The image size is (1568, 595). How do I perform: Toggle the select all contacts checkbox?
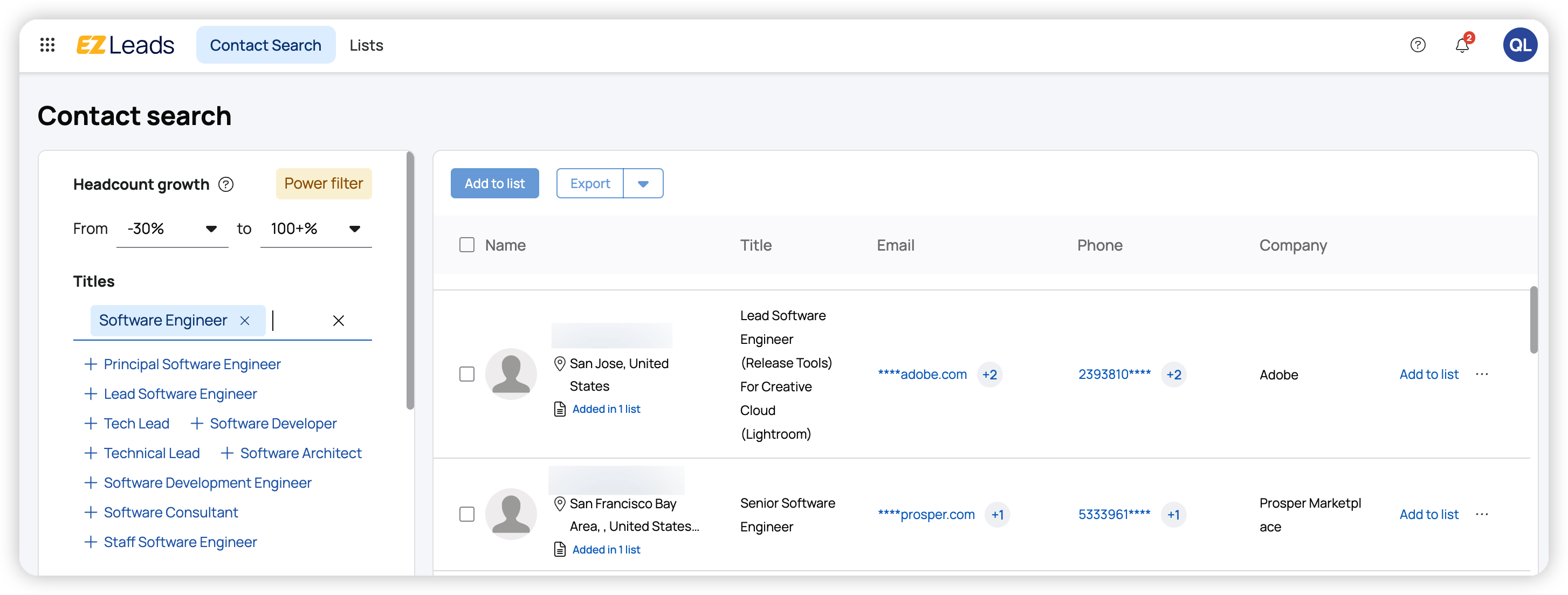[467, 245]
